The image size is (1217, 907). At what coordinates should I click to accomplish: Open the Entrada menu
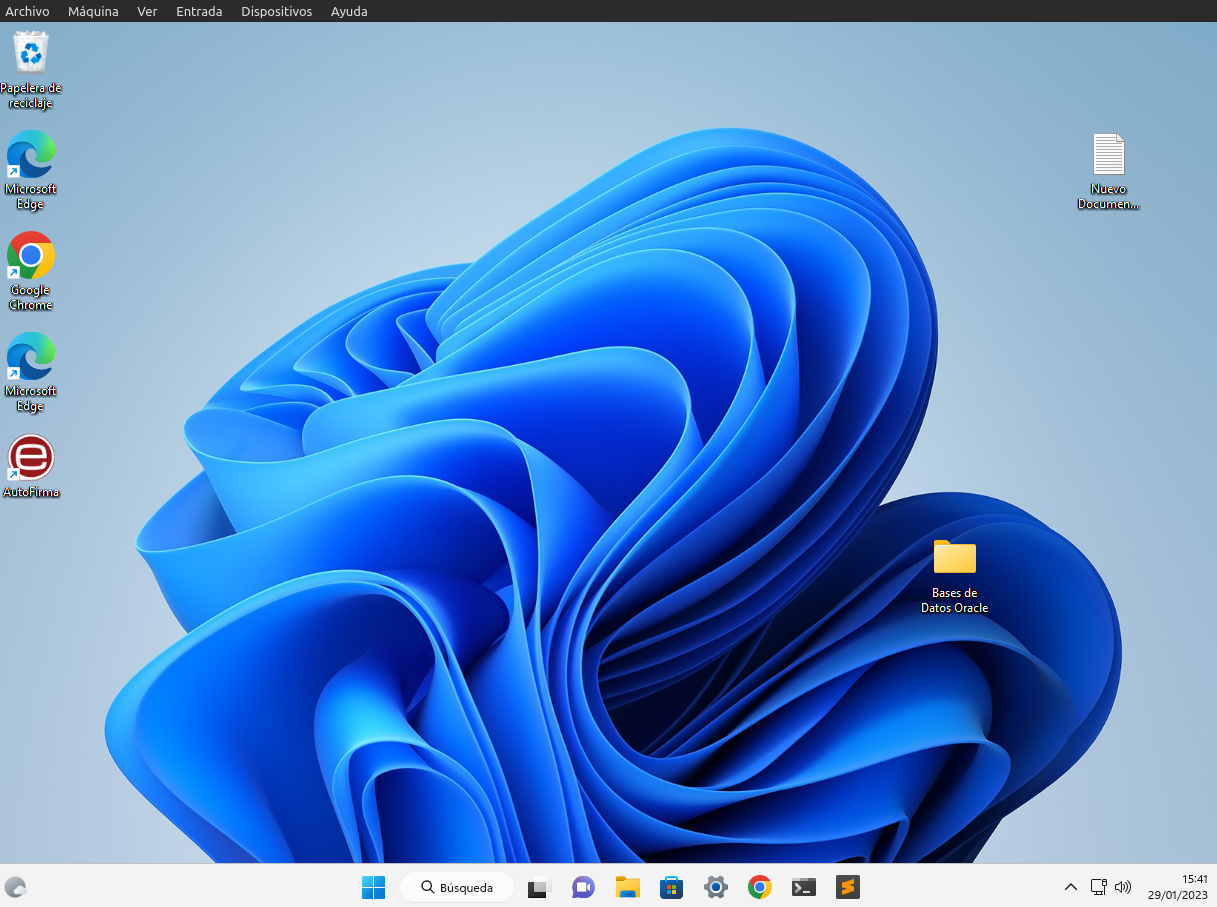199,11
